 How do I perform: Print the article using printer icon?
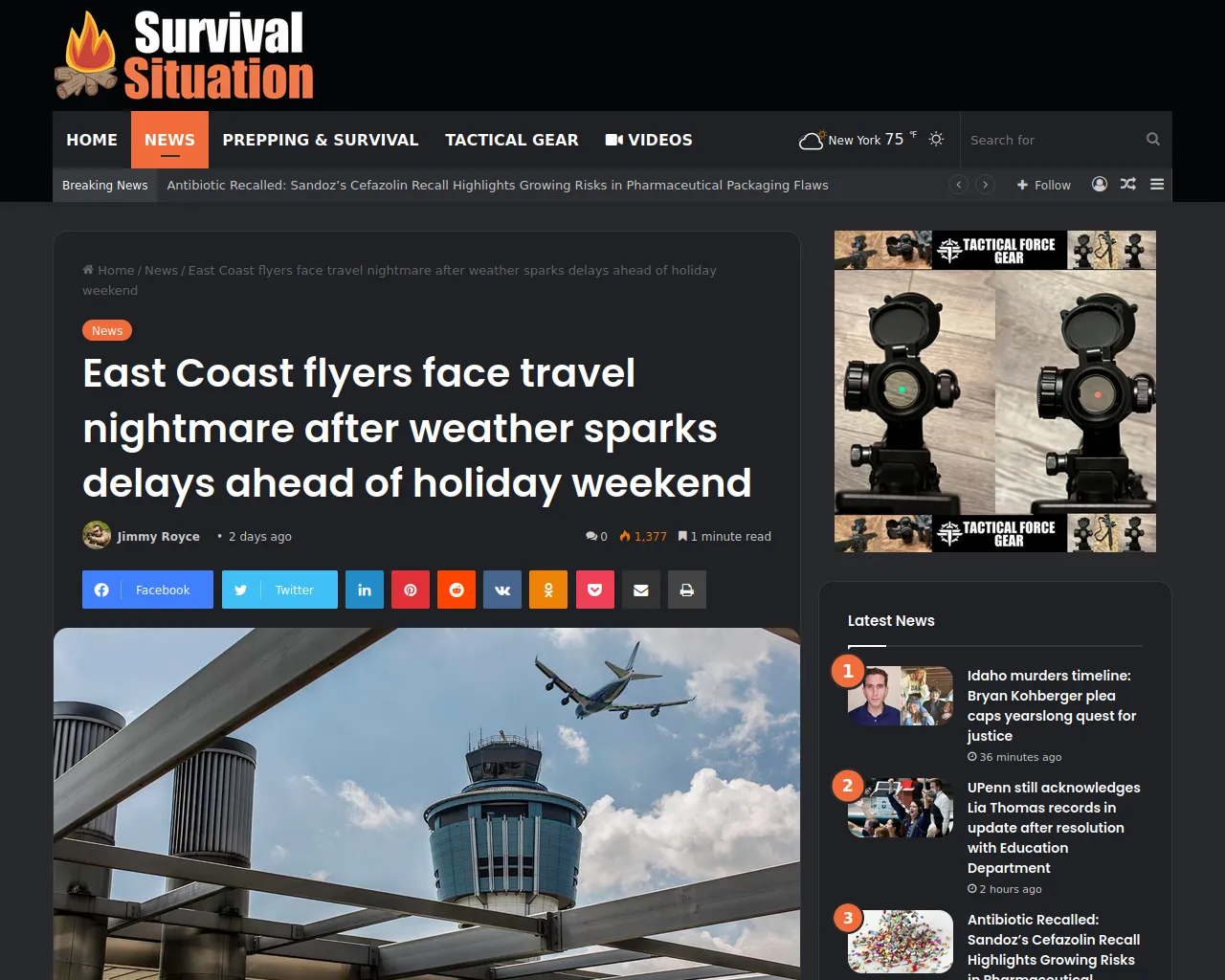(687, 590)
